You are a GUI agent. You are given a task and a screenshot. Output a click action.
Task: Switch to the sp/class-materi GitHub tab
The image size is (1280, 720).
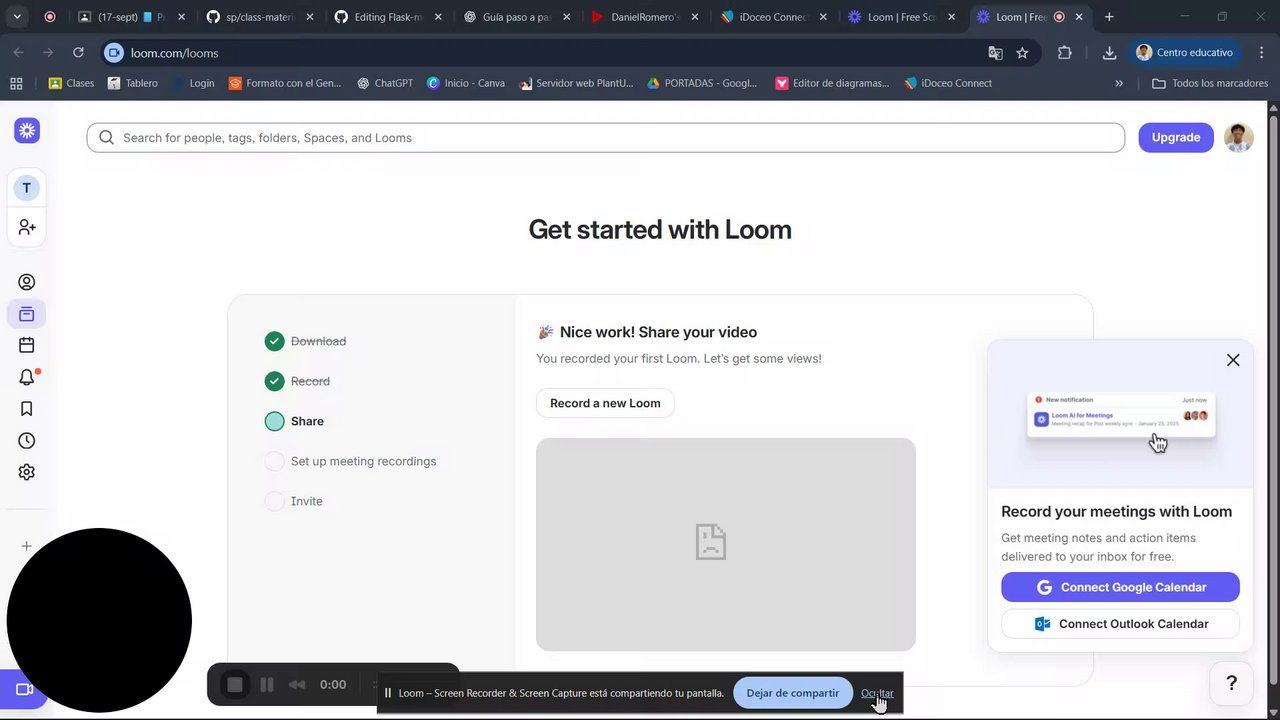click(260, 17)
